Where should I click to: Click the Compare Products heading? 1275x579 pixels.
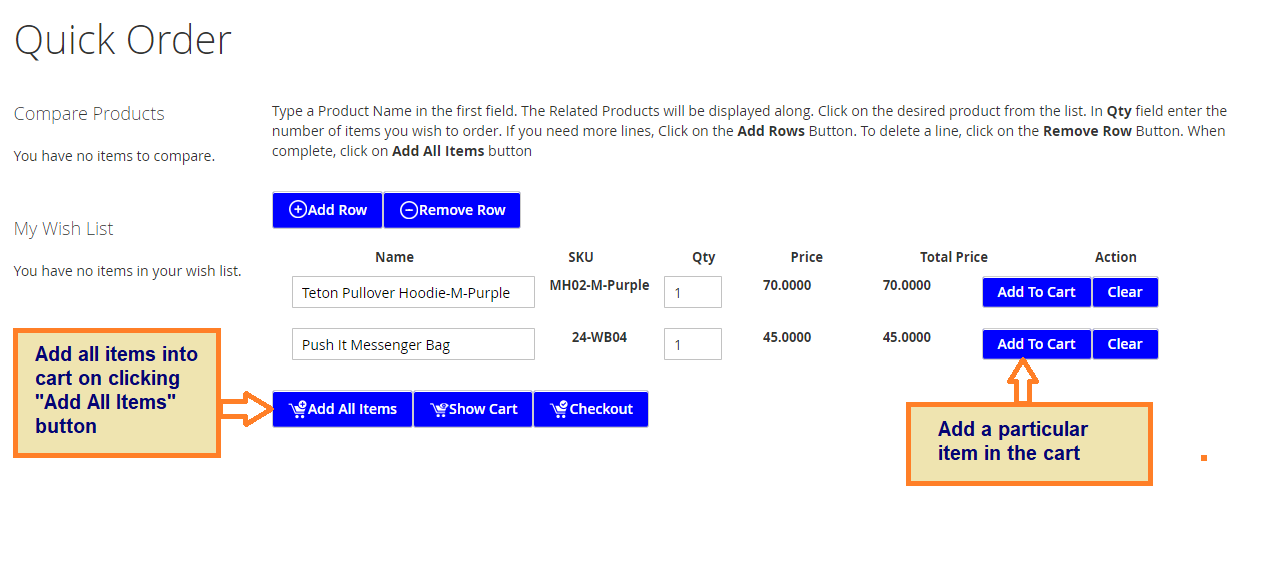point(89,114)
